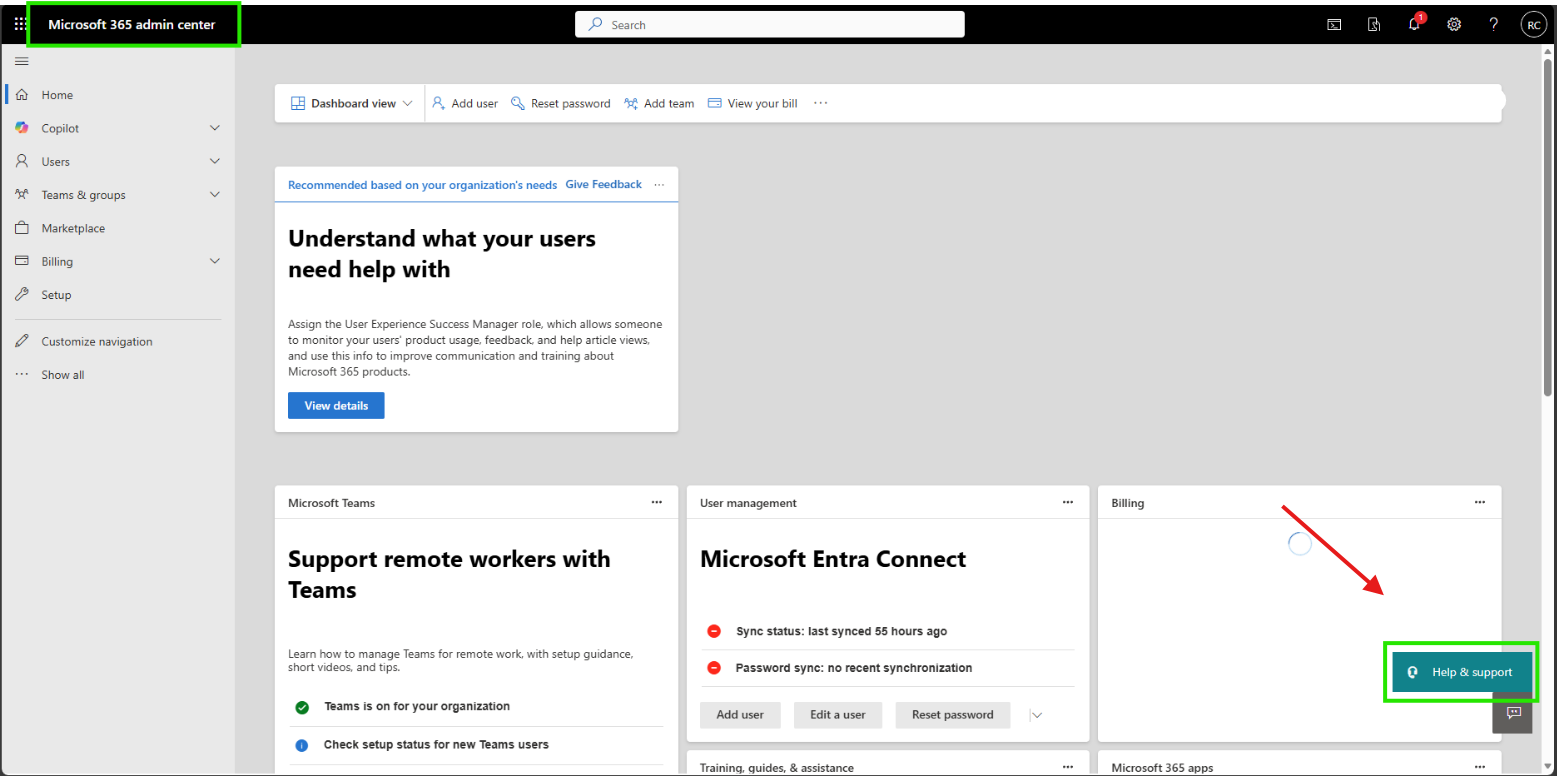Open the RC account profile avatar
The image size is (1557, 776).
coord(1533,25)
